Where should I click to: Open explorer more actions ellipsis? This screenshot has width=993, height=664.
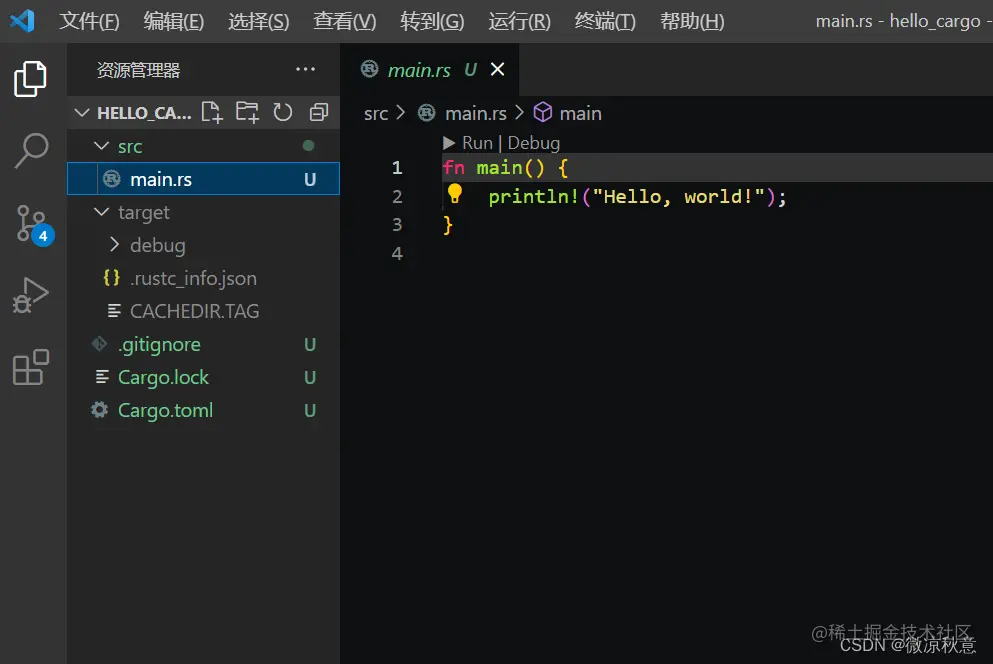point(305,69)
